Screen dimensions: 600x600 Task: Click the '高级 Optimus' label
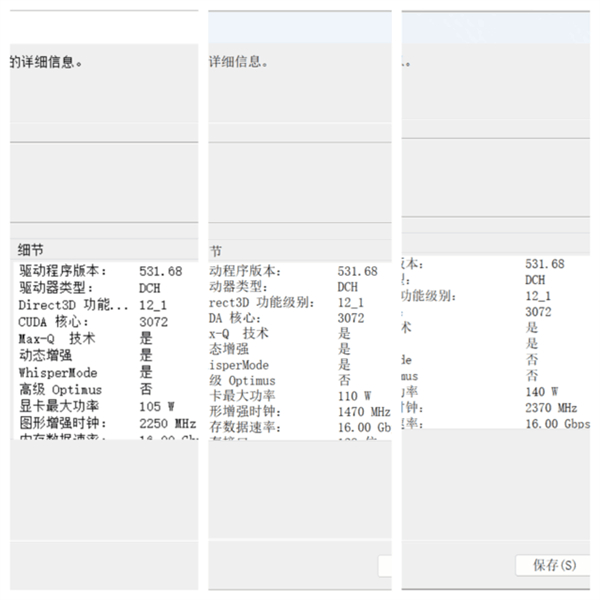click(x=60, y=390)
